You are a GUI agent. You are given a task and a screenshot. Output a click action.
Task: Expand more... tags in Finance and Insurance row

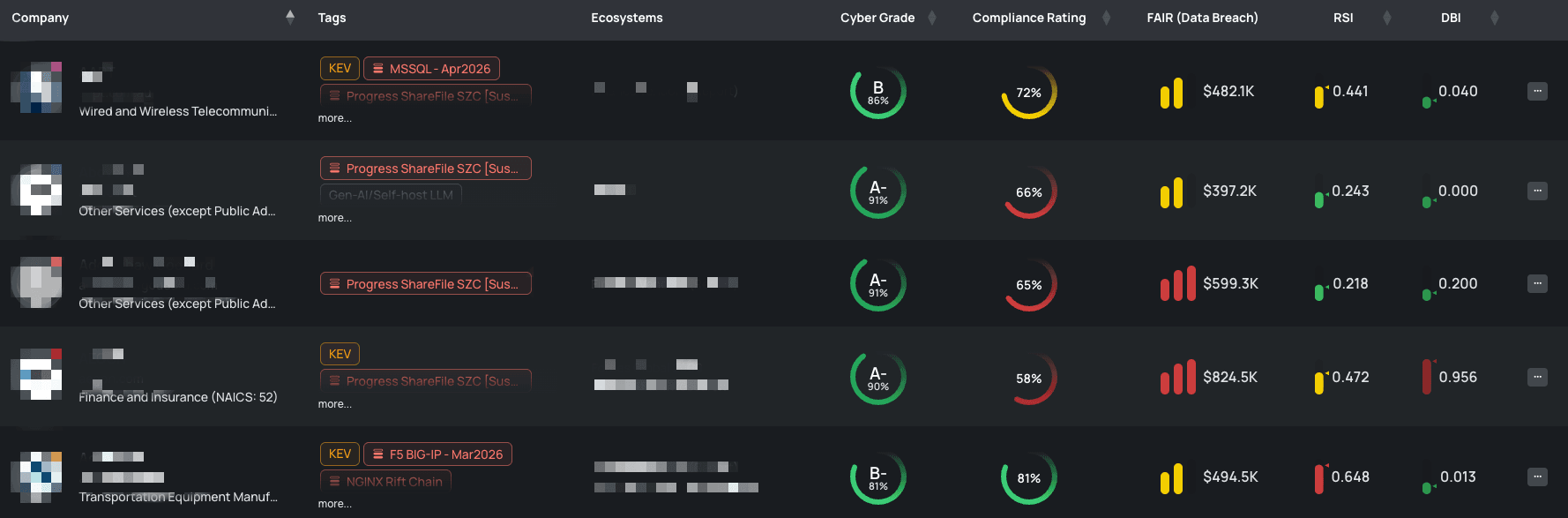pyautogui.click(x=334, y=404)
